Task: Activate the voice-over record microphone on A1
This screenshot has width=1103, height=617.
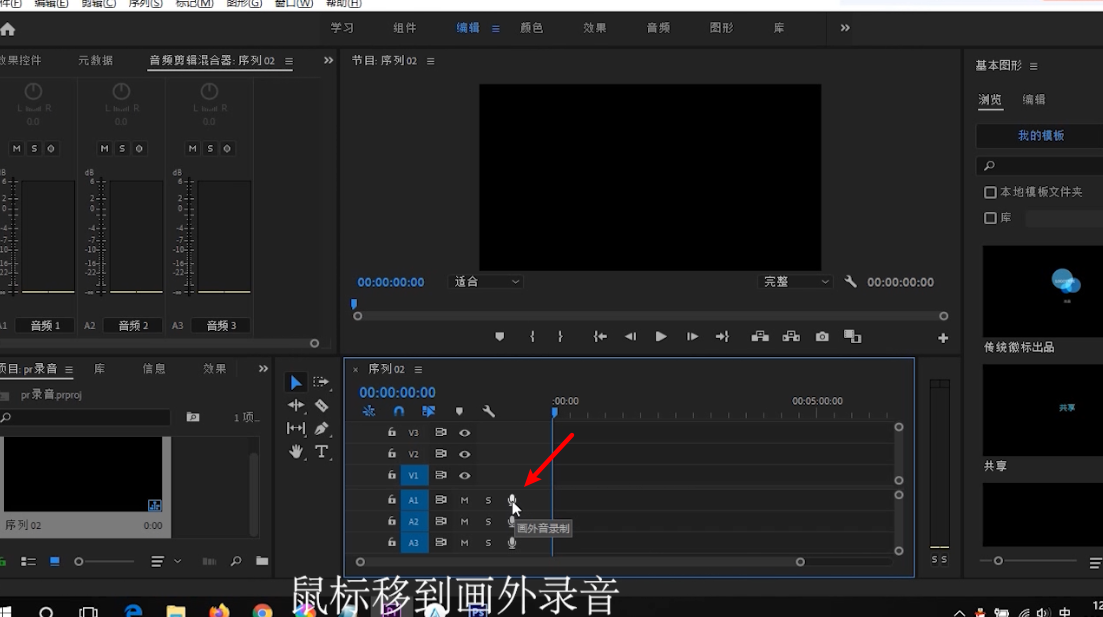Action: click(512, 500)
